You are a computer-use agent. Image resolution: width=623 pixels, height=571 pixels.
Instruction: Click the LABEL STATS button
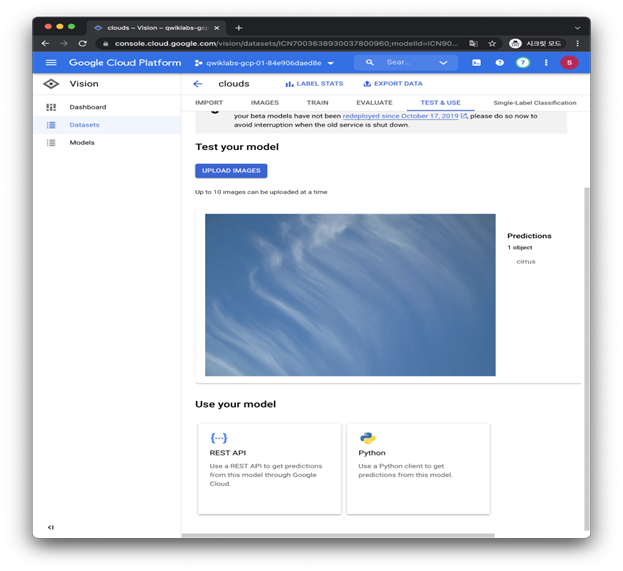click(314, 84)
